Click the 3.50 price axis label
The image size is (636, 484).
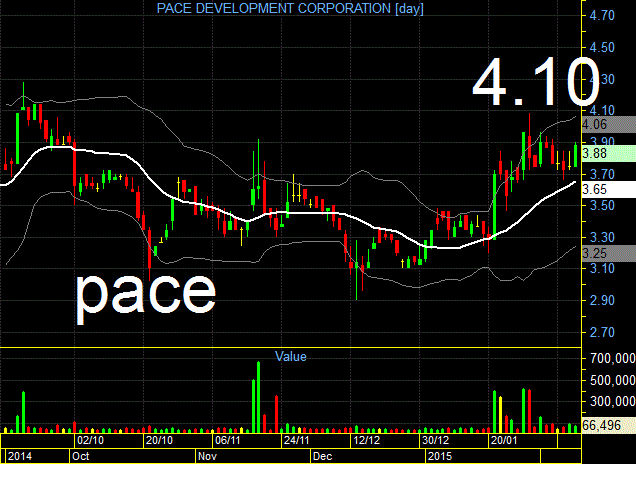(602, 206)
